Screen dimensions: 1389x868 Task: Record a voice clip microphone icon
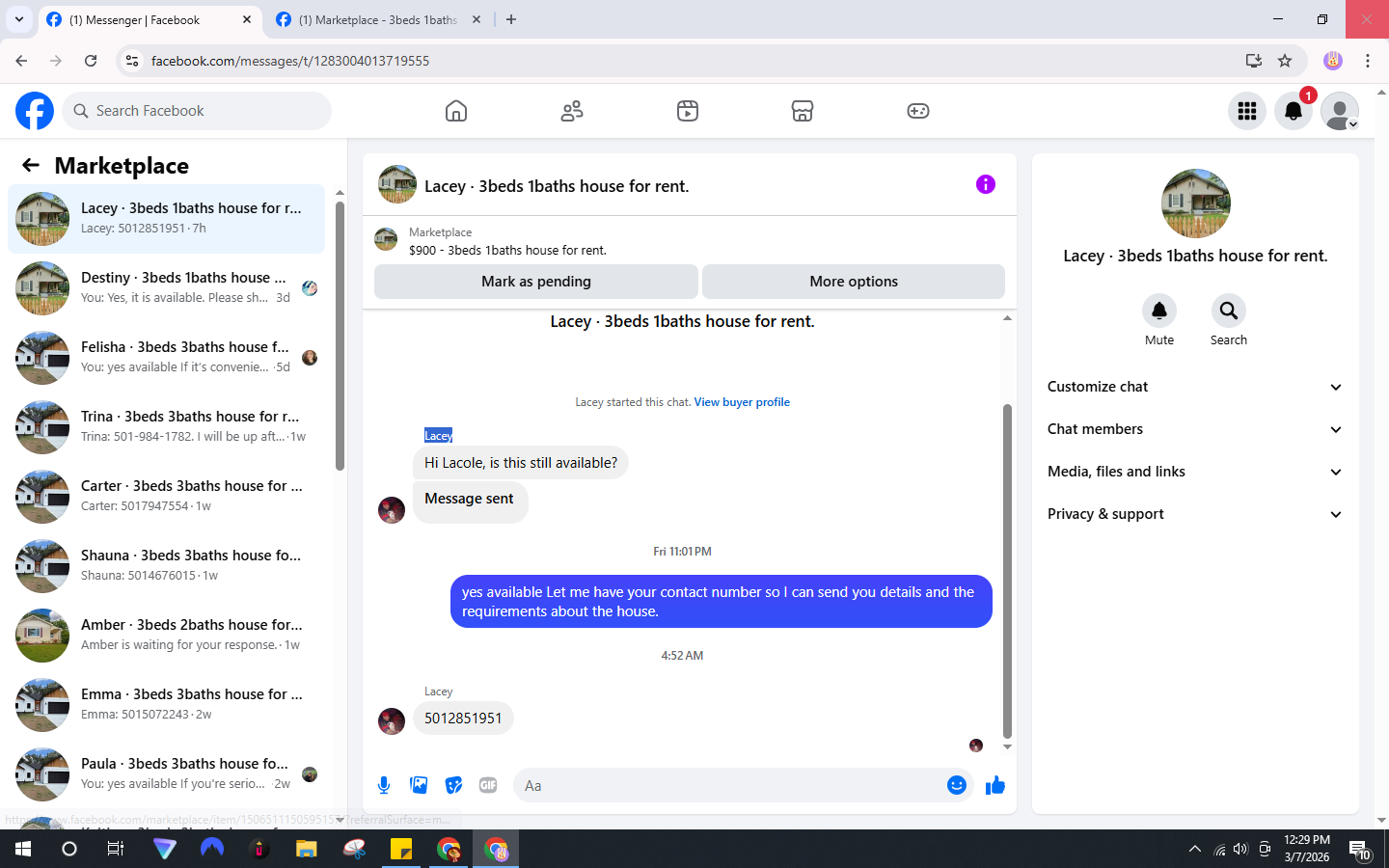384,785
